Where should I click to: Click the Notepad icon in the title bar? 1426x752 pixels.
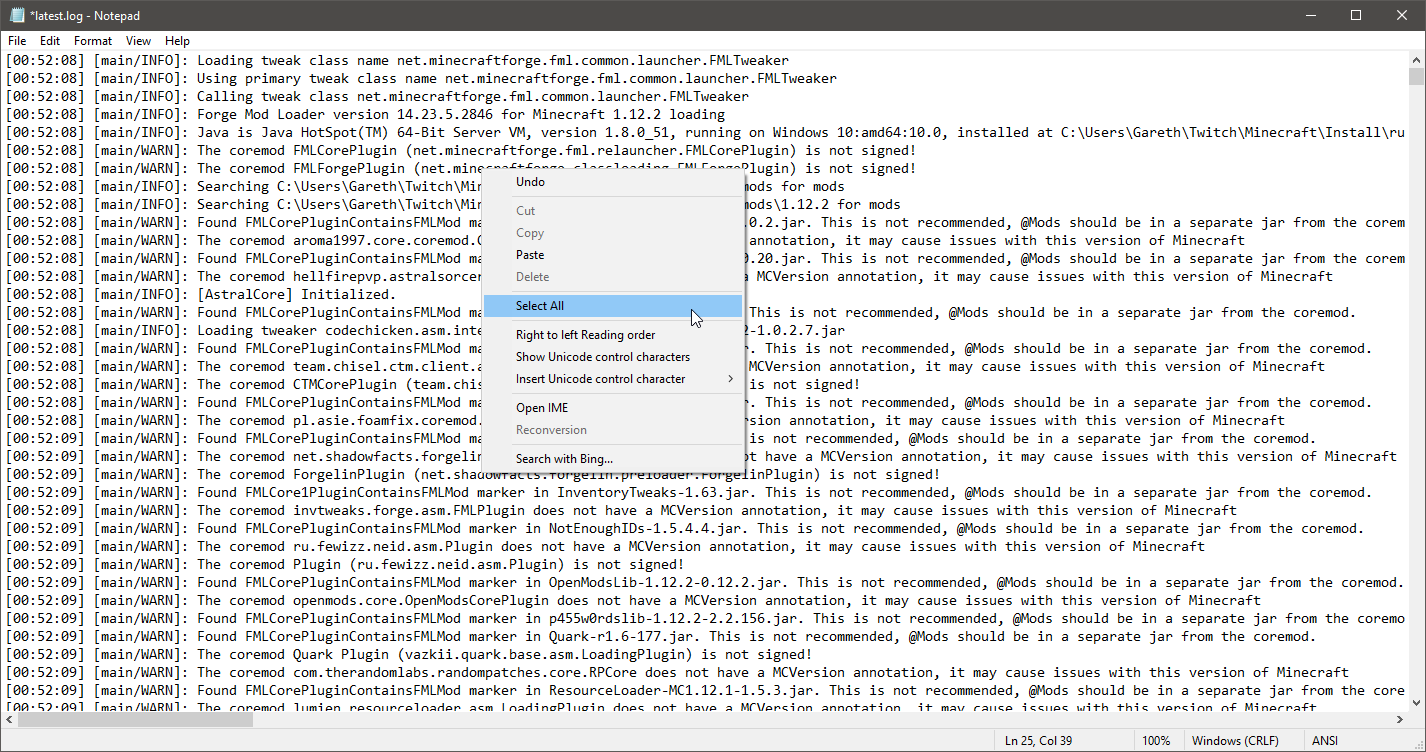tap(16, 15)
